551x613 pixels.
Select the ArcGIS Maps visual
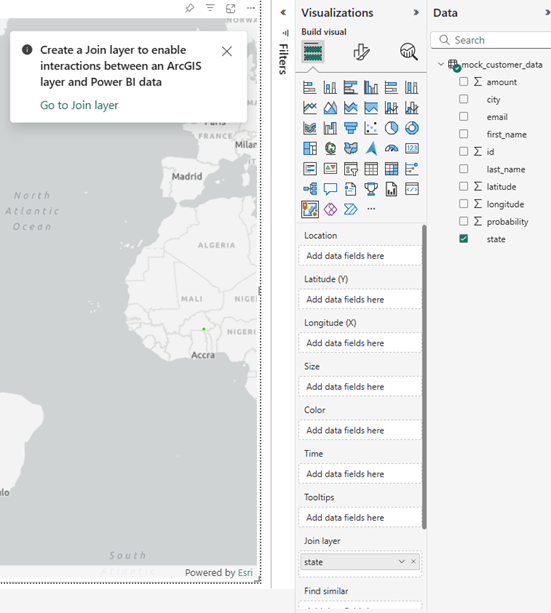click(310, 209)
